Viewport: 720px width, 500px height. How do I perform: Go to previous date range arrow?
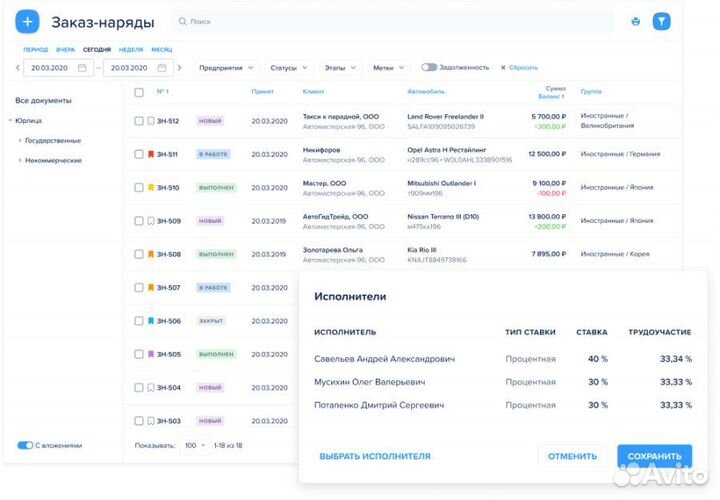pyautogui.click(x=18, y=68)
